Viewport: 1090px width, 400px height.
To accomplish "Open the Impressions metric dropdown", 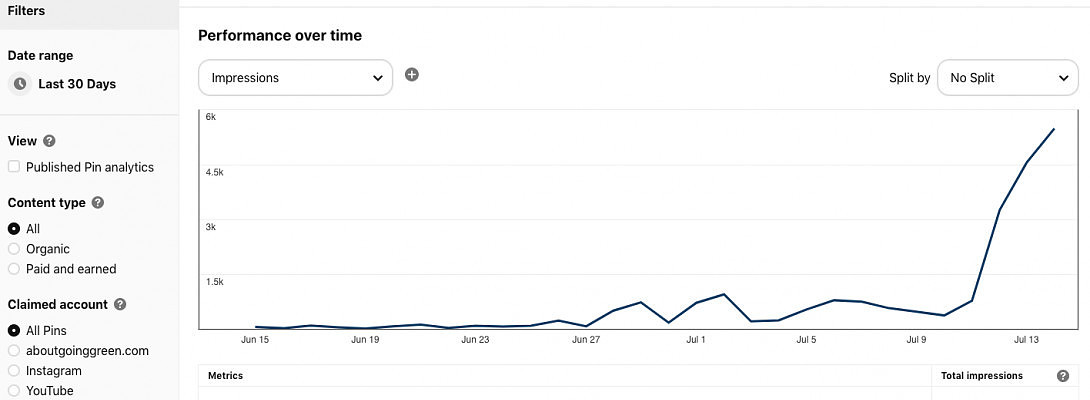I will click(x=295, y=77).
